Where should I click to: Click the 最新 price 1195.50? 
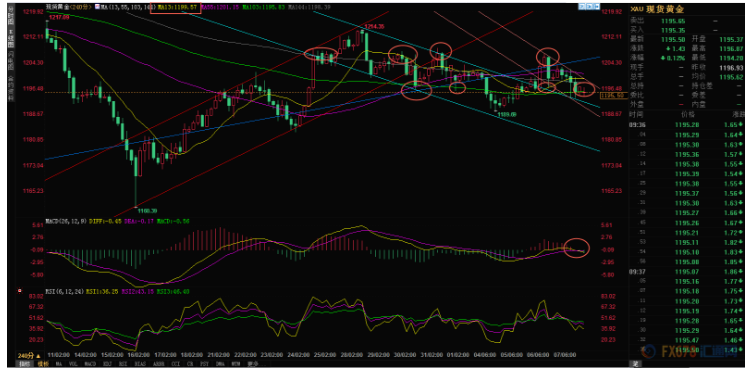point(673,40)
